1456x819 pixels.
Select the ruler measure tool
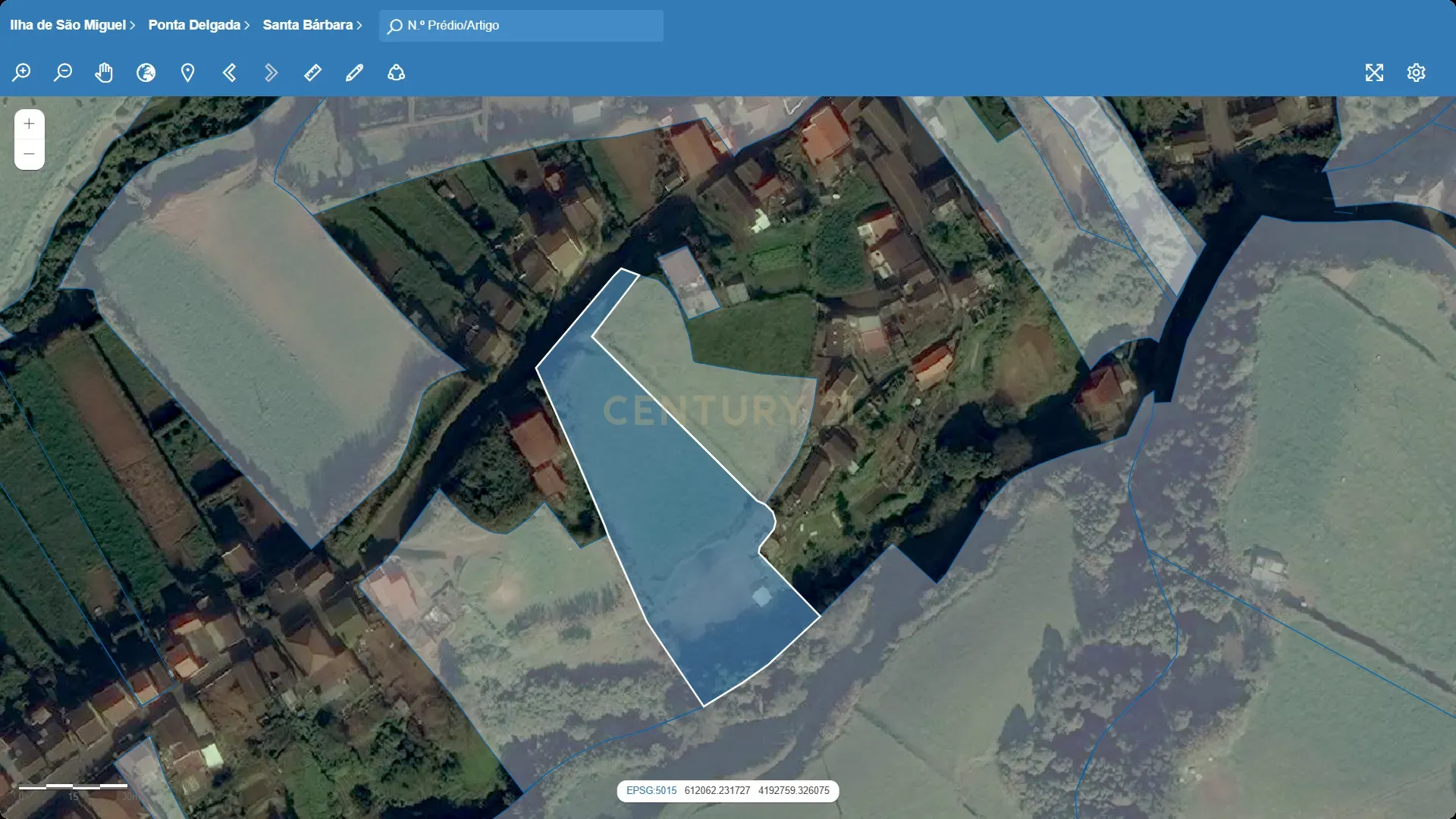coord(312,73)
